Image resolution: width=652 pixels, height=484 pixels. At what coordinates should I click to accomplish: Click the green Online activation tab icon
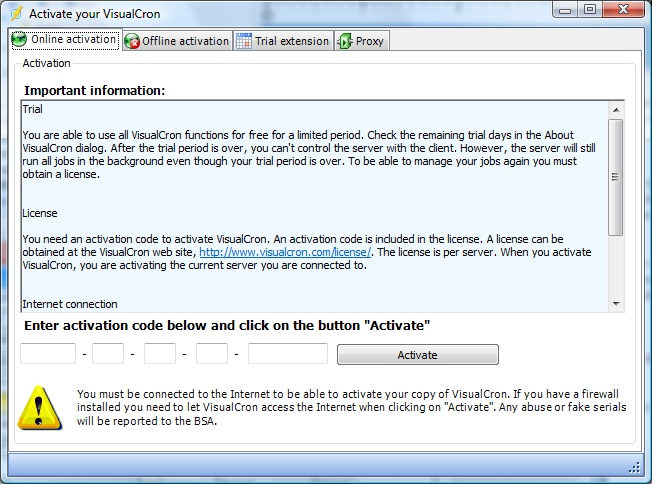pyautogui.click(x=19, y=40)
